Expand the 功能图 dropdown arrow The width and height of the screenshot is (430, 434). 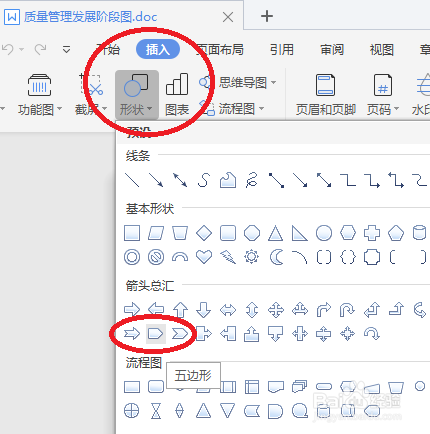pyautogui.click(x=60, y=109)
